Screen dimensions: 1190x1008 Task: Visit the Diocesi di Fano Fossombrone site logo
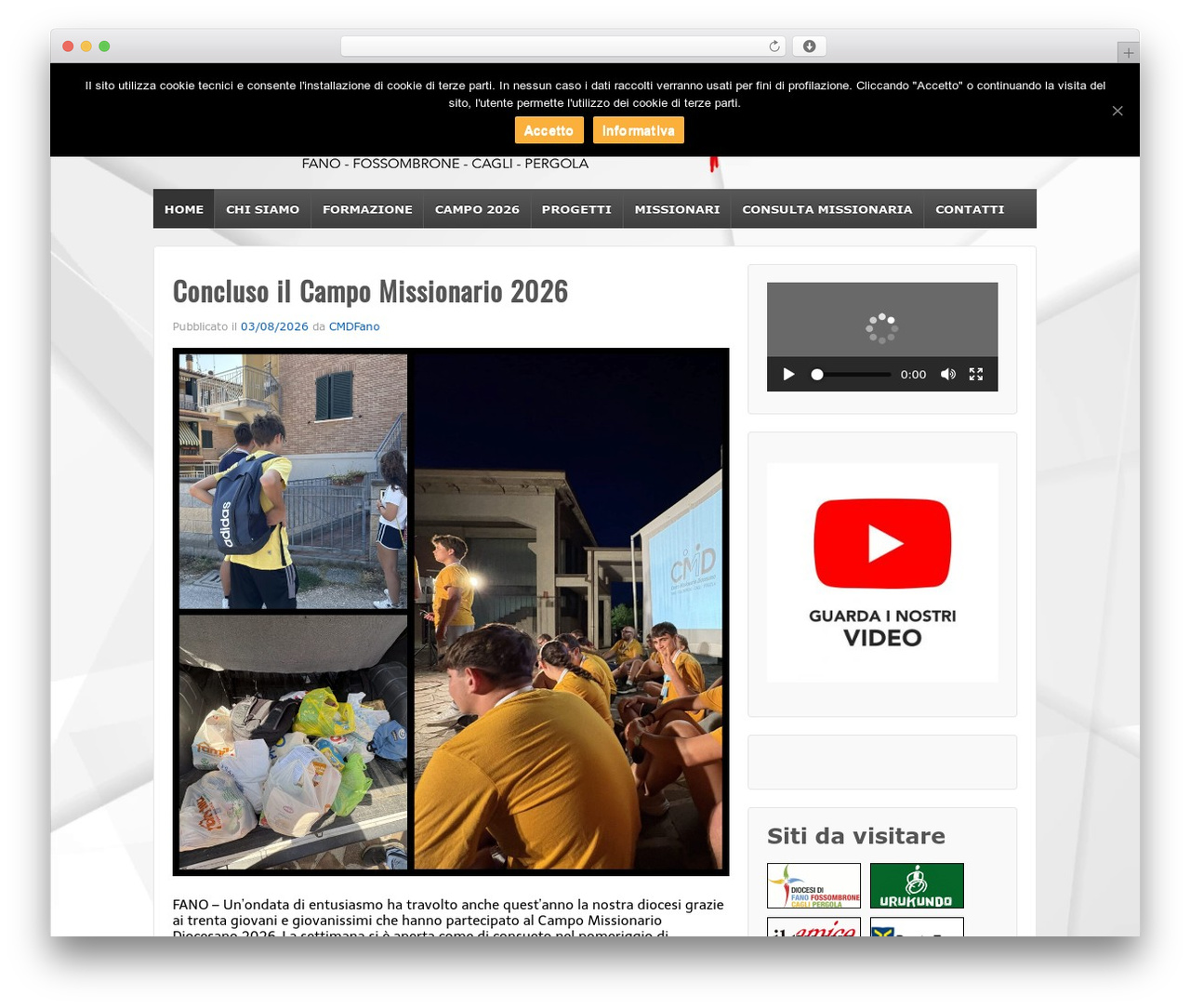(813, 885)
